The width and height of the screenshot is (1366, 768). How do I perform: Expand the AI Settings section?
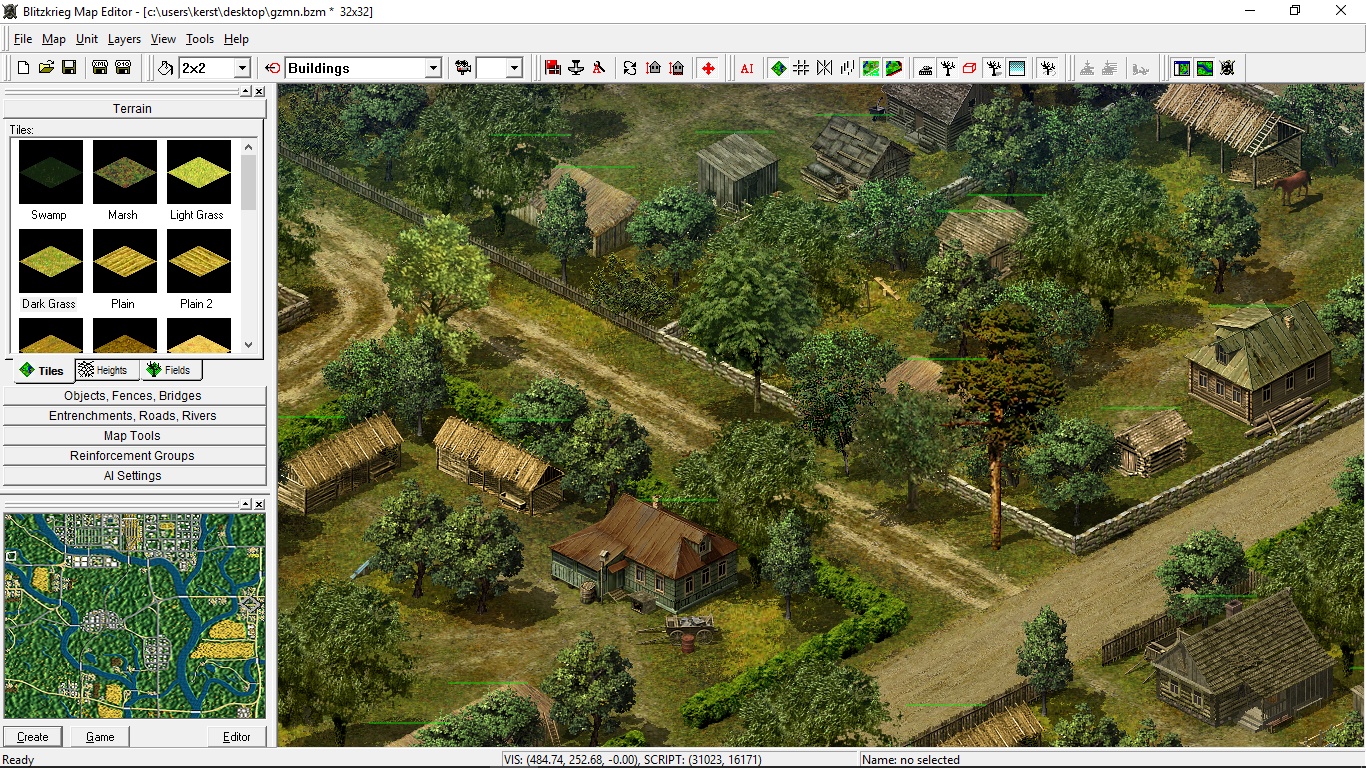133,476
